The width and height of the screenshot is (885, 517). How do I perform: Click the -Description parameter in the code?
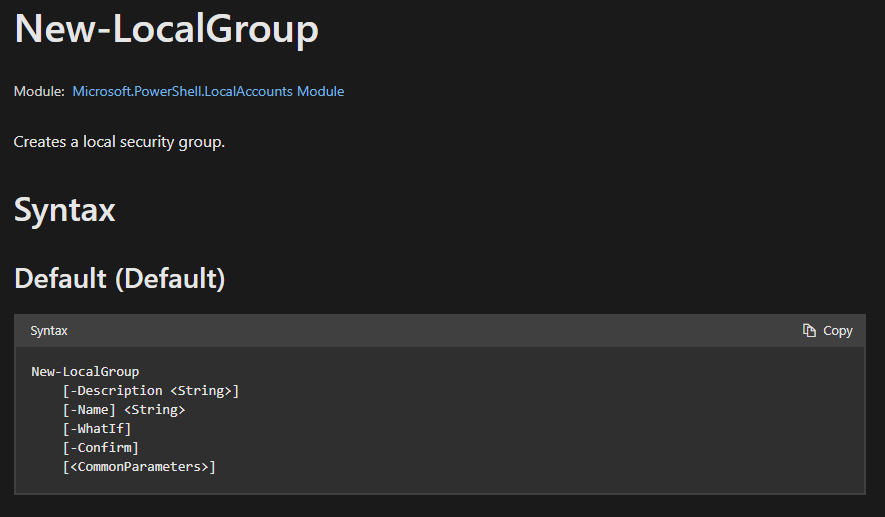click(116, 391)
